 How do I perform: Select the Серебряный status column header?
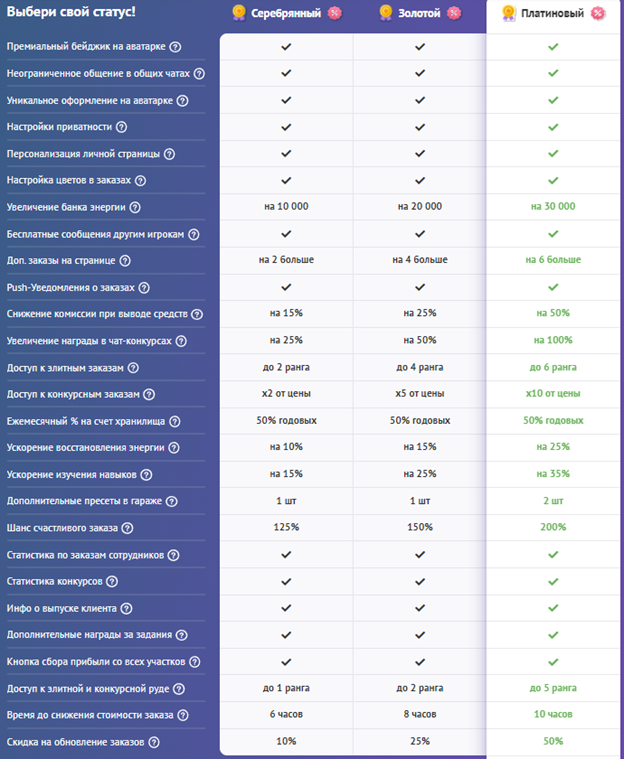point(285,14)
